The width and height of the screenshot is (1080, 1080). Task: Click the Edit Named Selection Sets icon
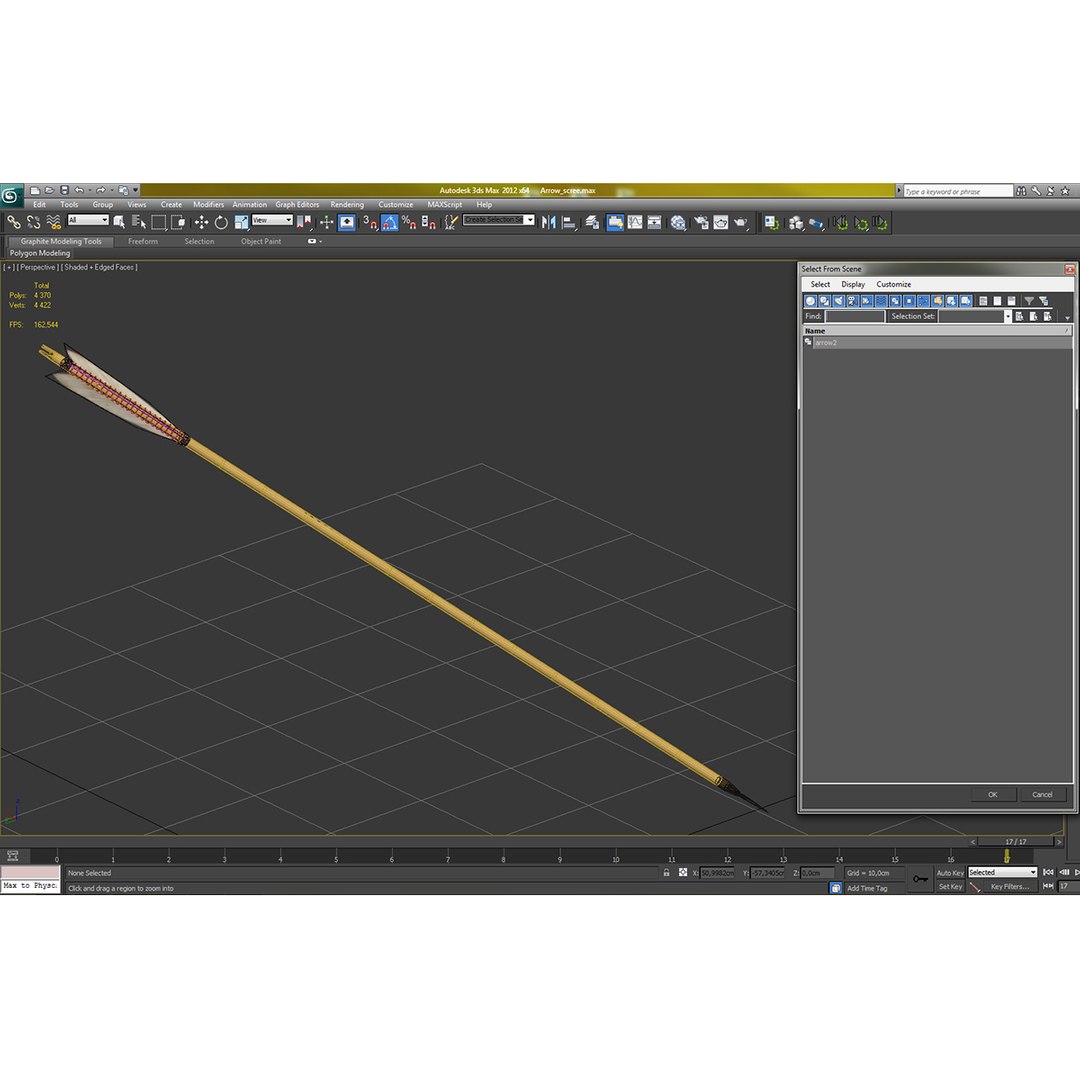450,222
